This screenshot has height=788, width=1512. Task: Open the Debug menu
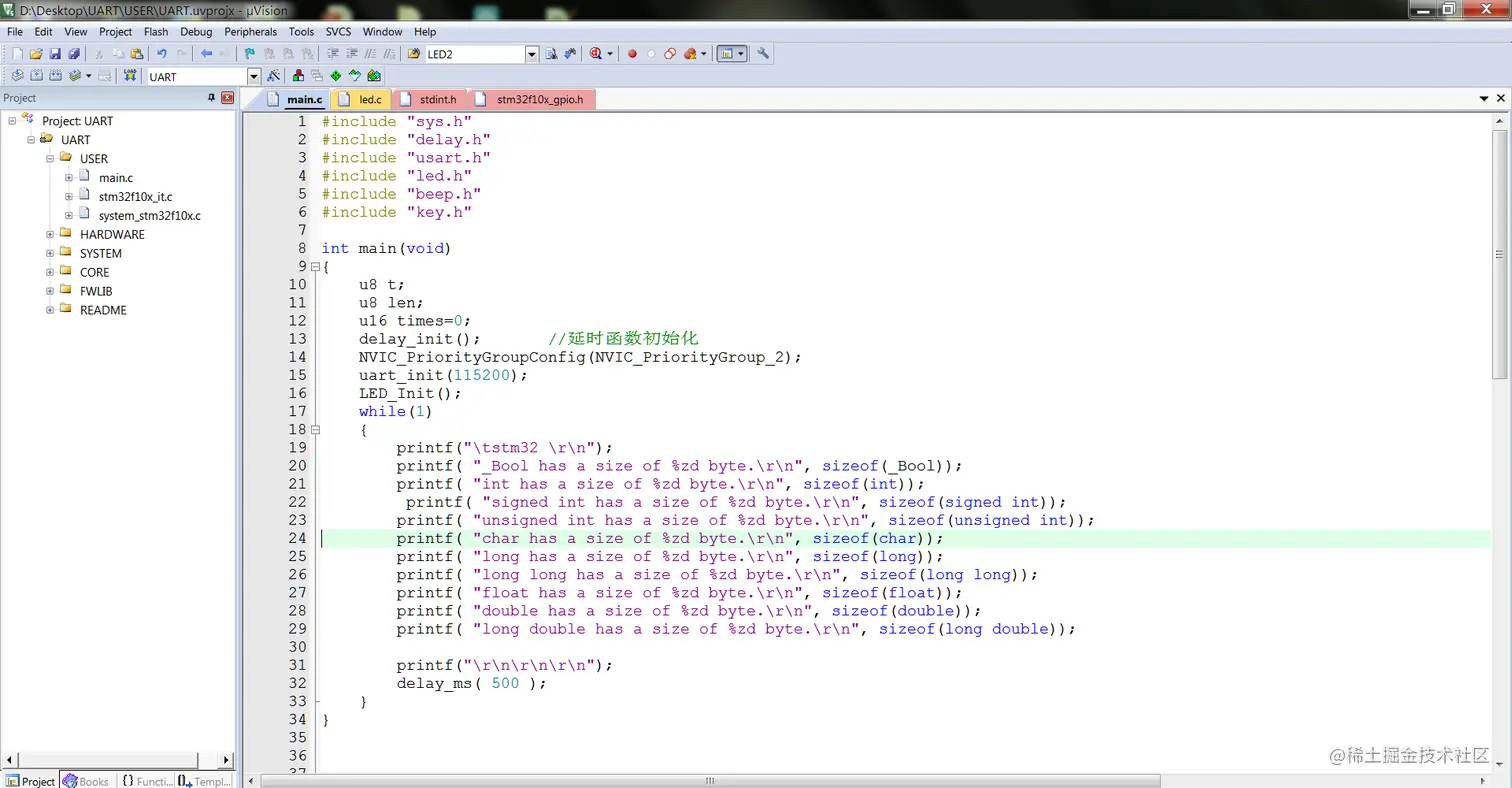point(196,32)
